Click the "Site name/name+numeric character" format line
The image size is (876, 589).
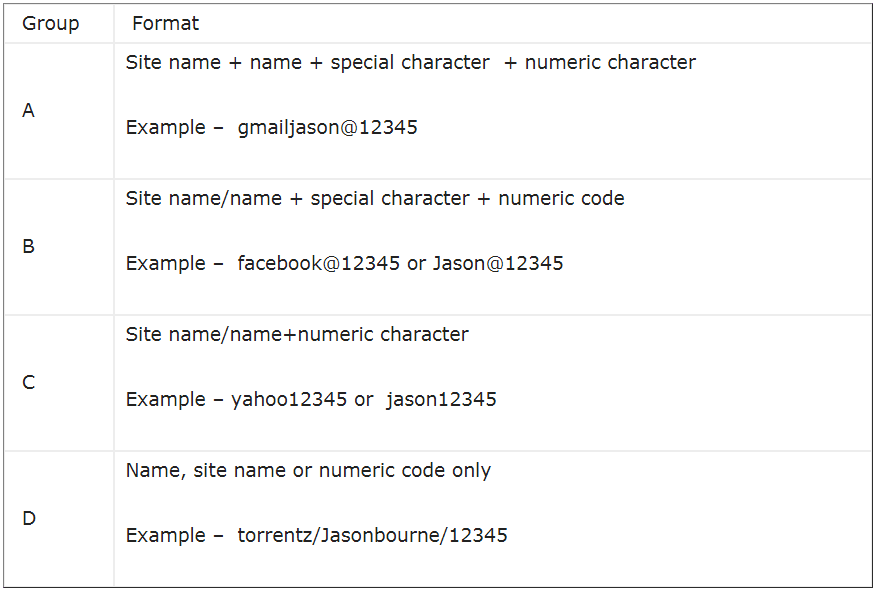point(297,334)
